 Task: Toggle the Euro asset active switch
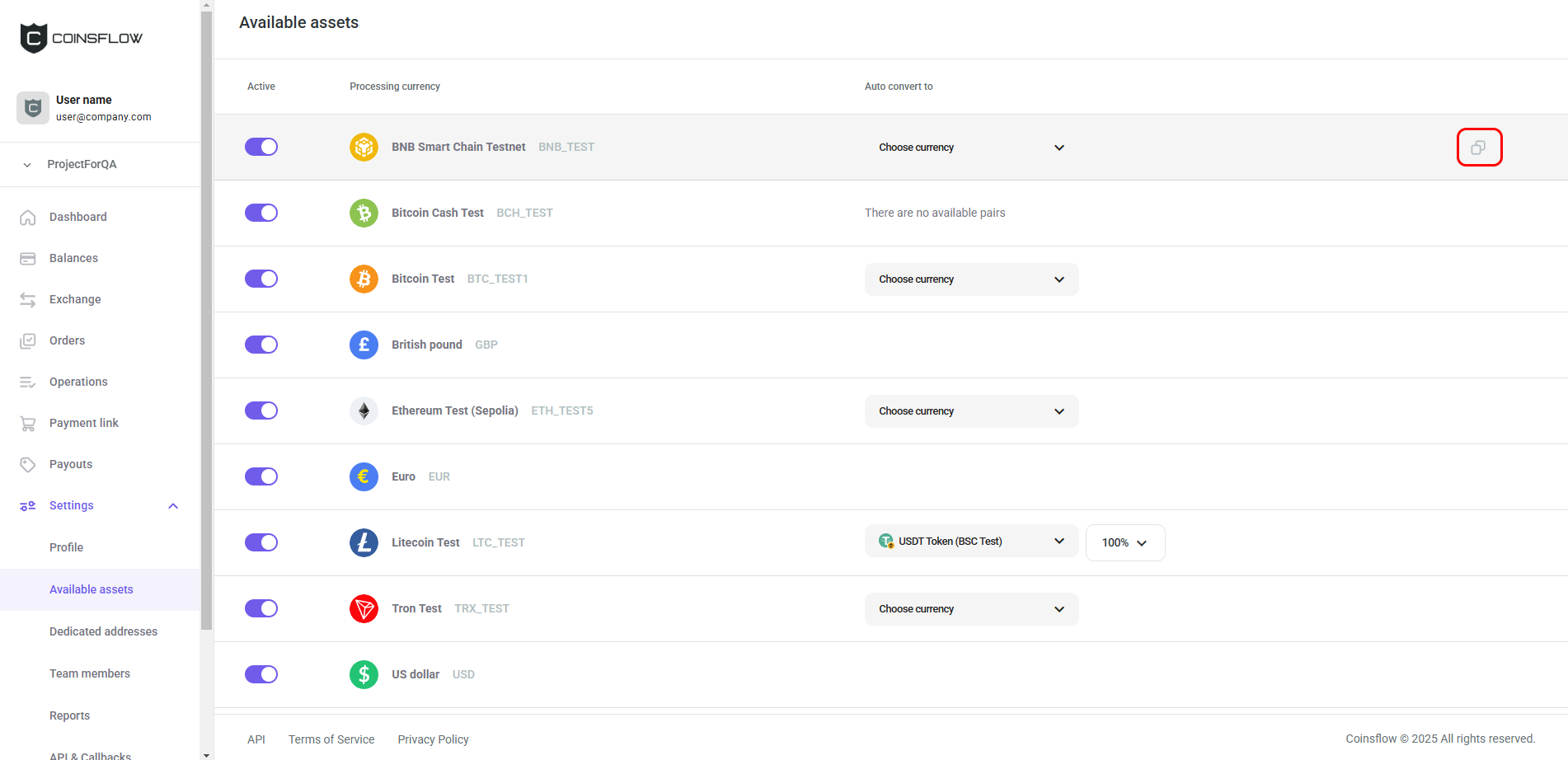click(261, 476)
